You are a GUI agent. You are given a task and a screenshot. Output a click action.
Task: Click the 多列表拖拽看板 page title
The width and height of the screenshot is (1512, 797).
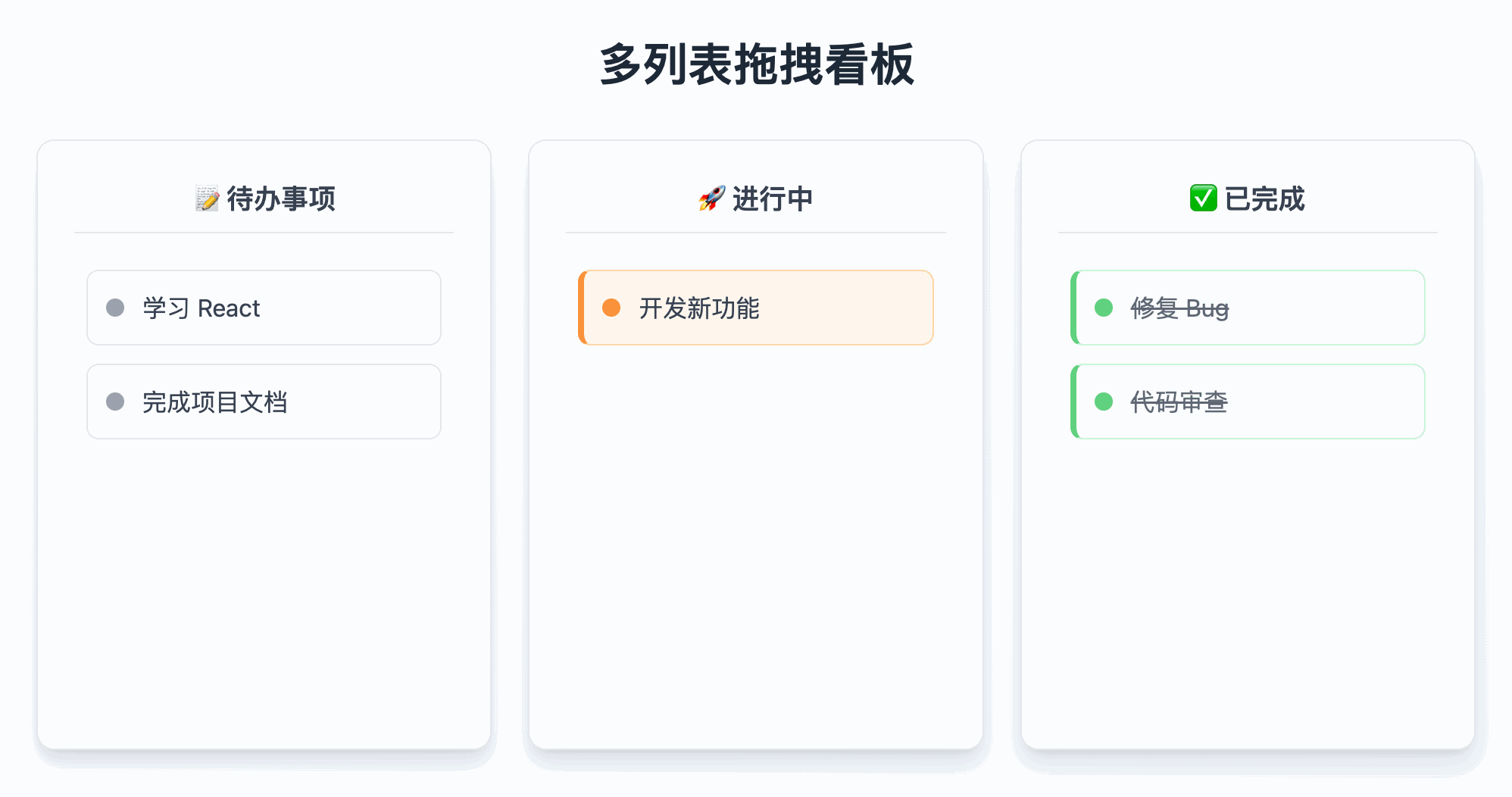click(757, 65)
